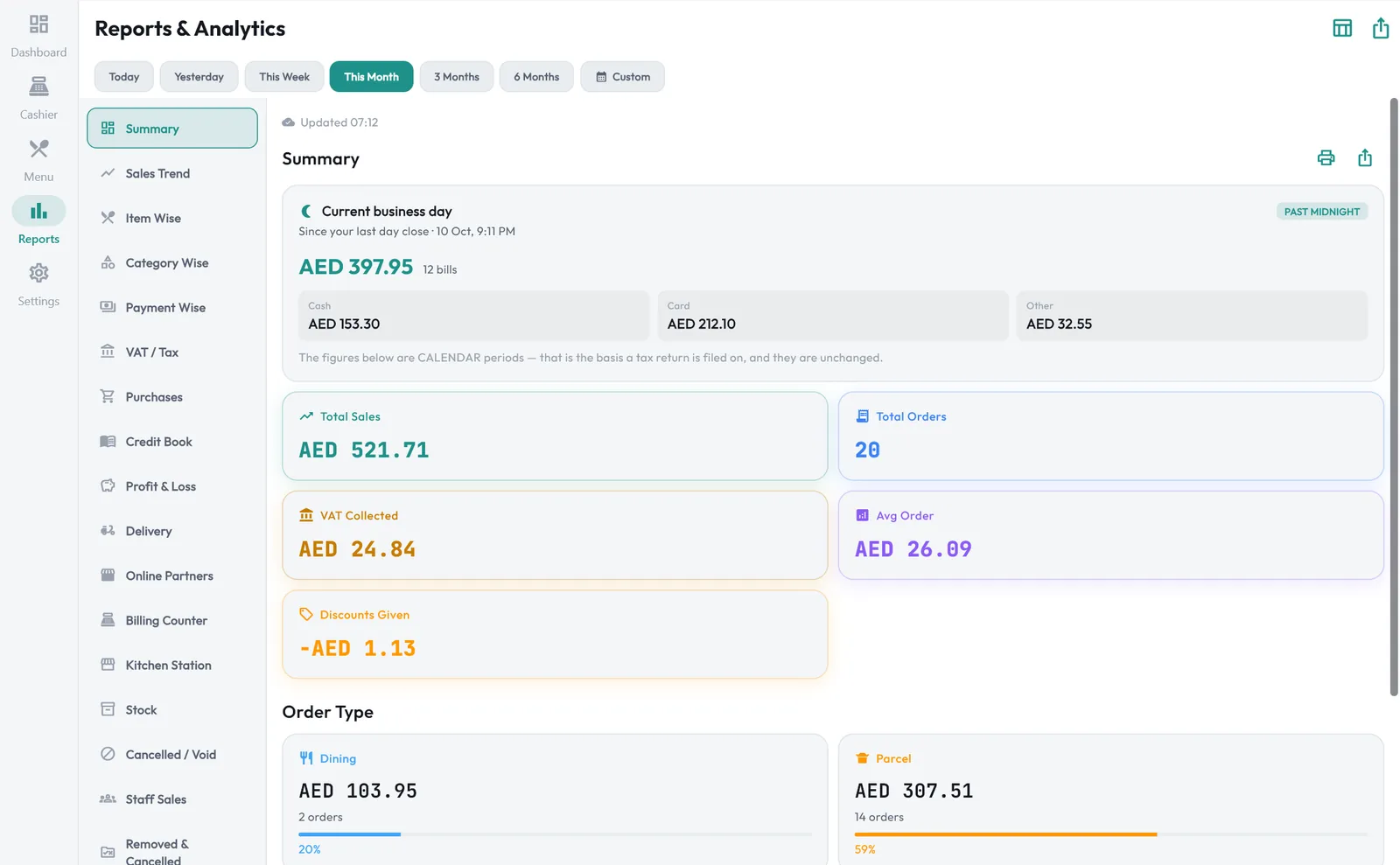
Task: Open the Summary report
Action: pos(172,129)
